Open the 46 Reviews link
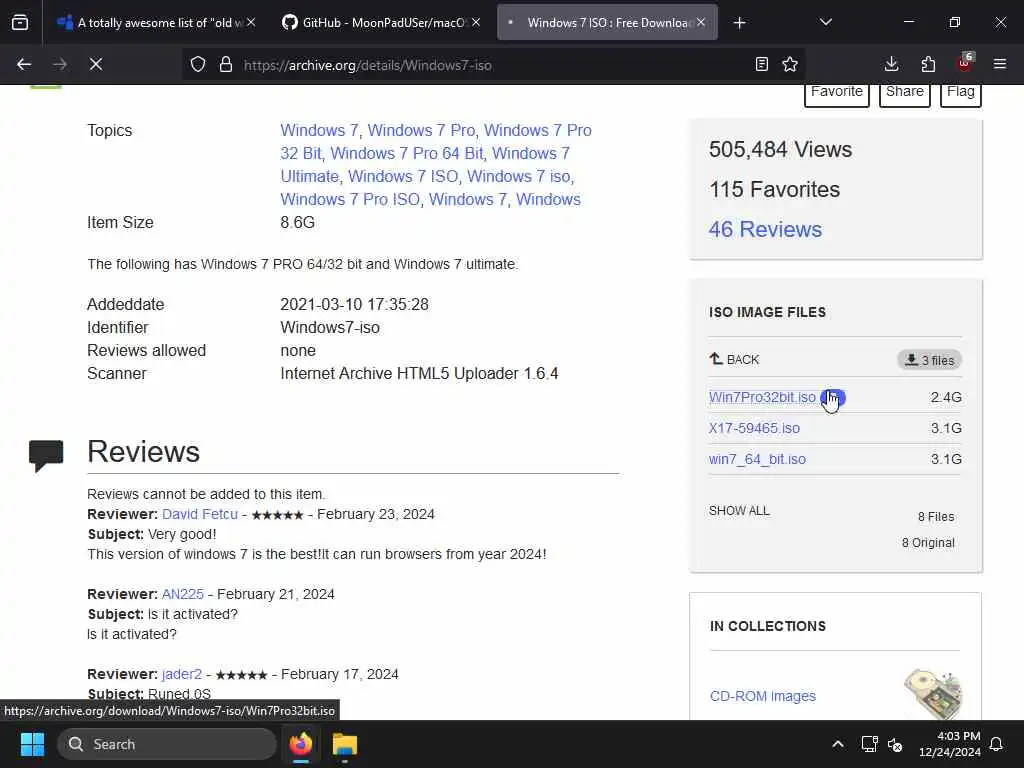 [x=765, y=229]
